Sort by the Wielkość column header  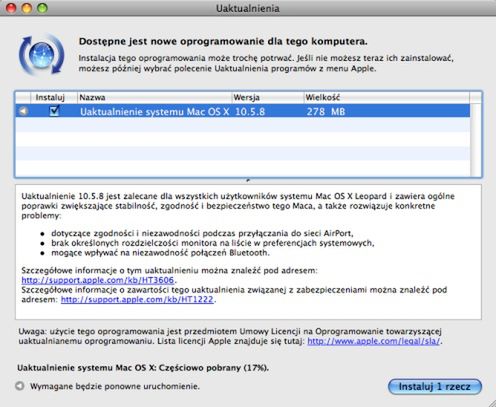click(x=387, y=97)
